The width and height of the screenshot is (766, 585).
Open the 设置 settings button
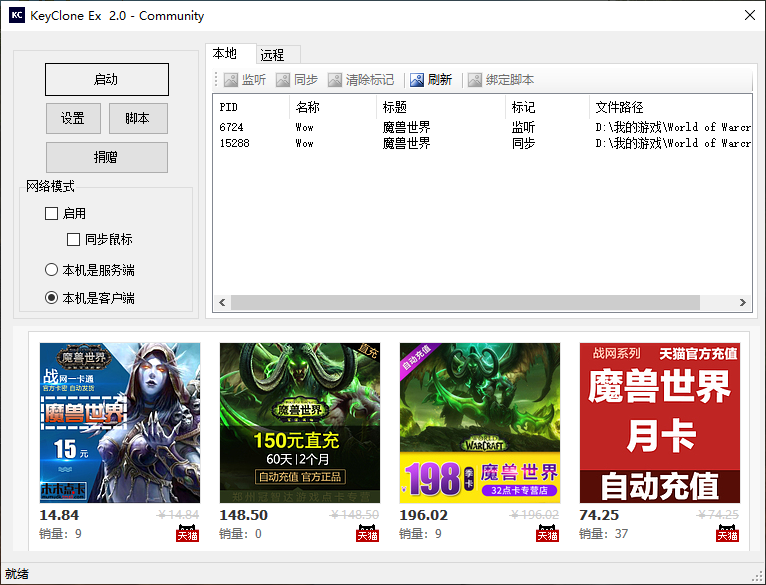click(73, 118)
